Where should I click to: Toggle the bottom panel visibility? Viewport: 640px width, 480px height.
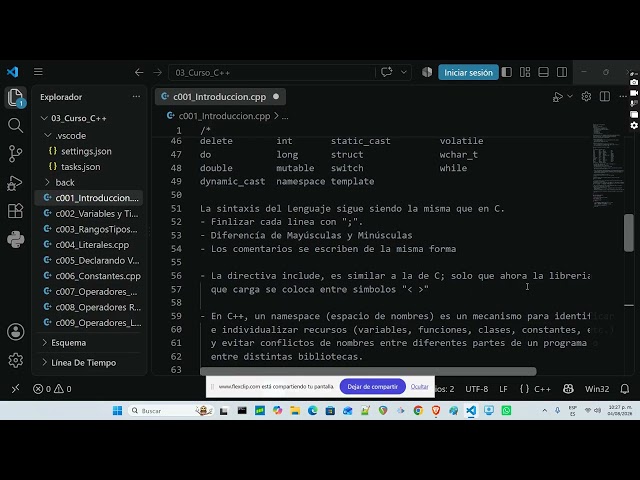(543, 72)
